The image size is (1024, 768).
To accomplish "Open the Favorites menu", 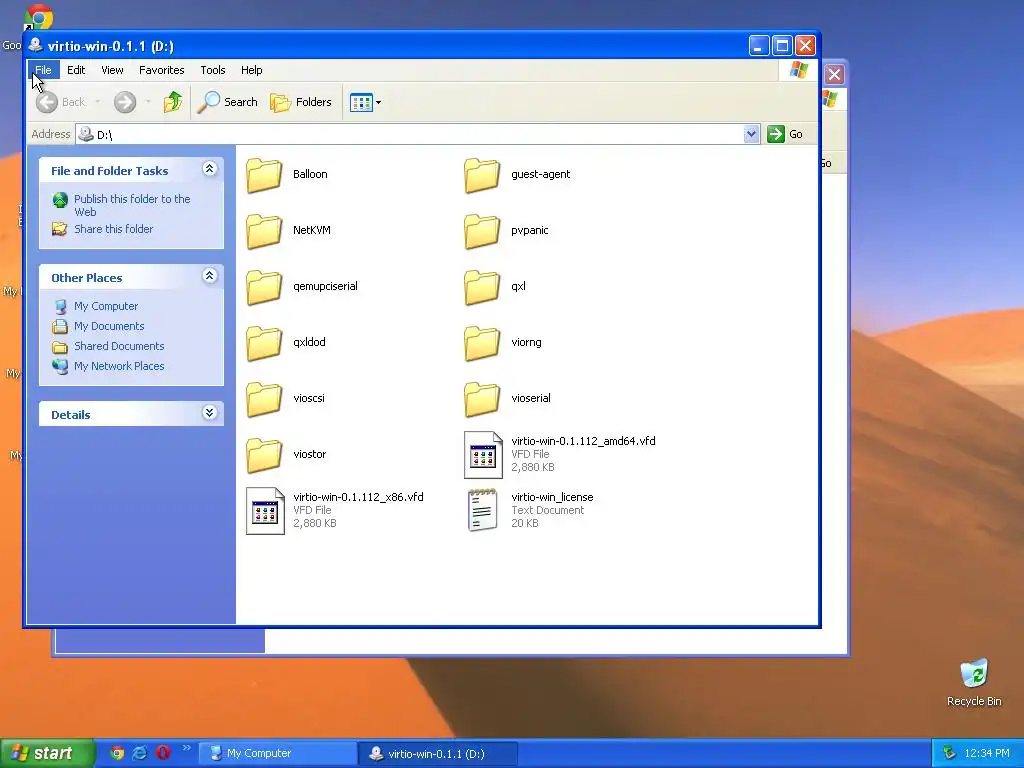I will tap(161, 70).
